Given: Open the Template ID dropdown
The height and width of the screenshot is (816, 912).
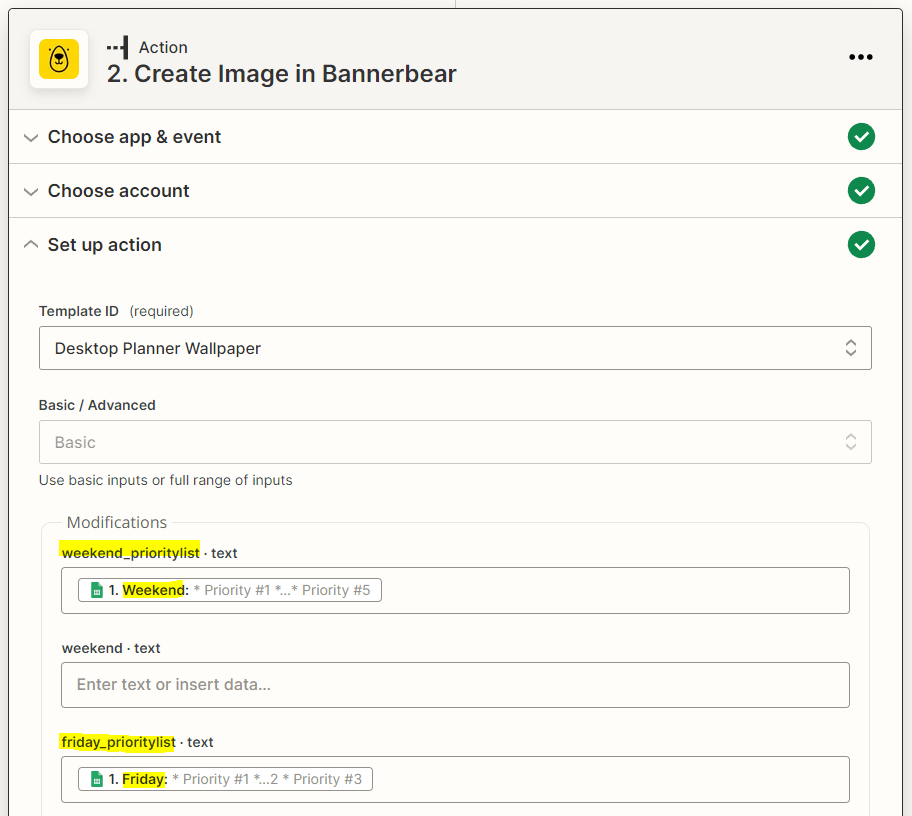Looking at the screenshot, I should coord(455,347).
